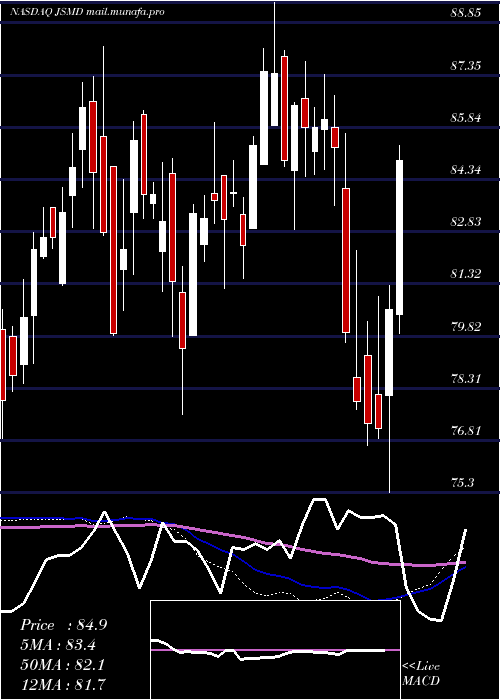Viewport: 500px width, 700px height.
Task: Click inside the Live MACD inset chart
Action: coord(275,650)
